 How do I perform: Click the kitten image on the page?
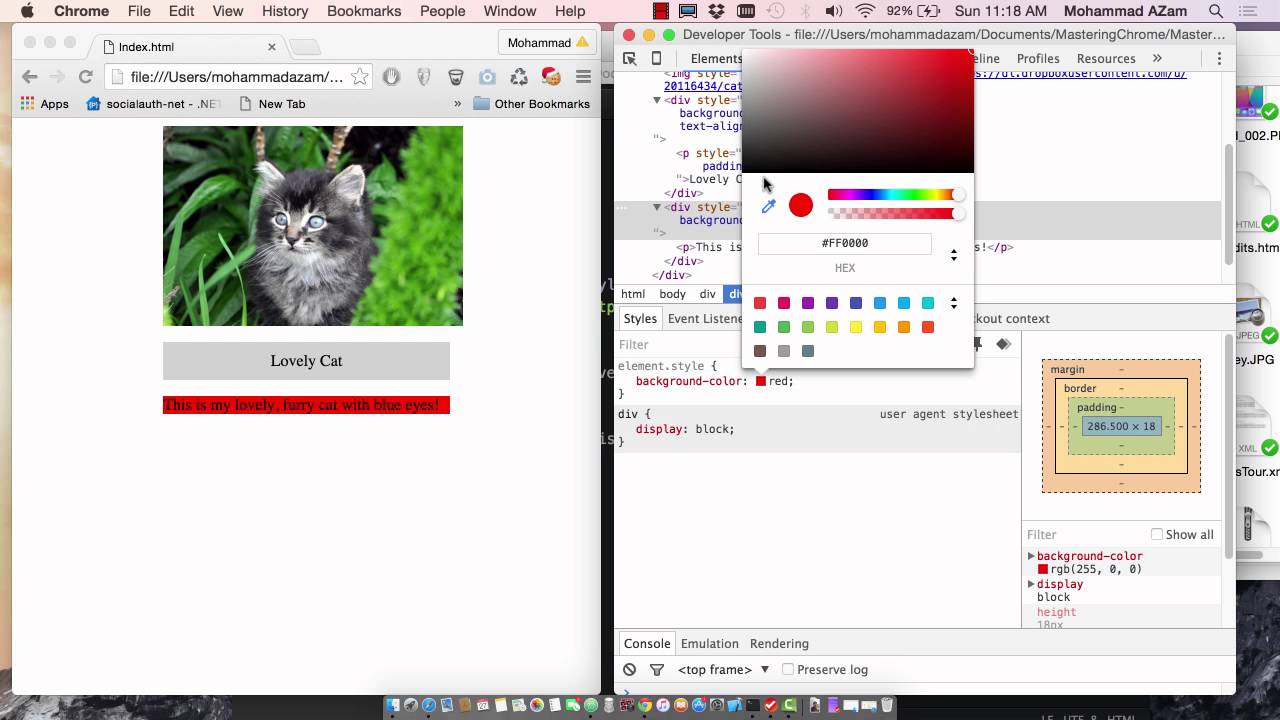click(313, 226)
